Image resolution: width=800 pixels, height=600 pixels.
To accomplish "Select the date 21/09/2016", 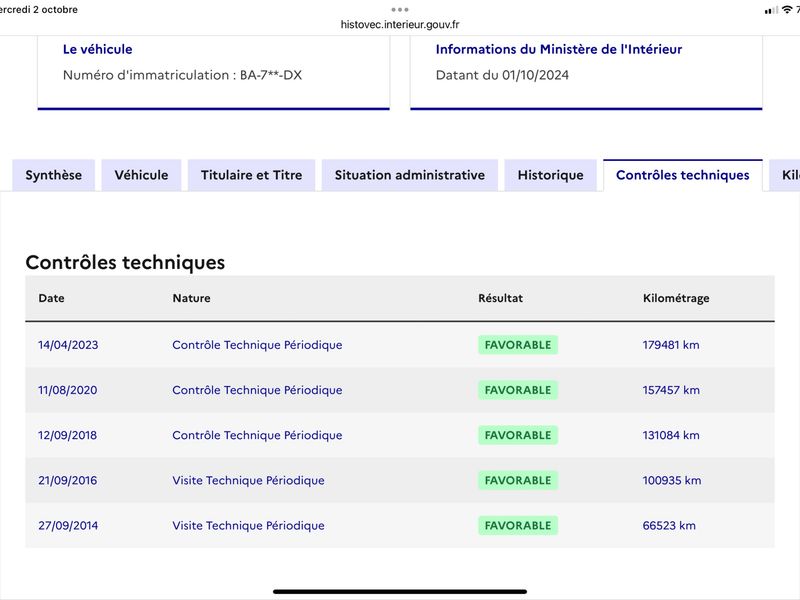I will pyautogui.click(x=67, y=481).
